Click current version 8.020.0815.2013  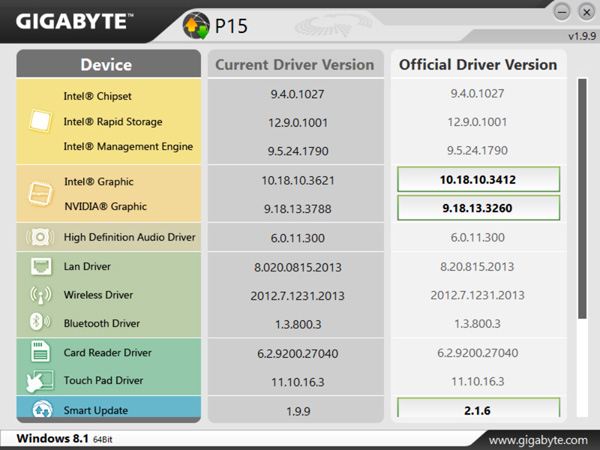coord(298,267)
